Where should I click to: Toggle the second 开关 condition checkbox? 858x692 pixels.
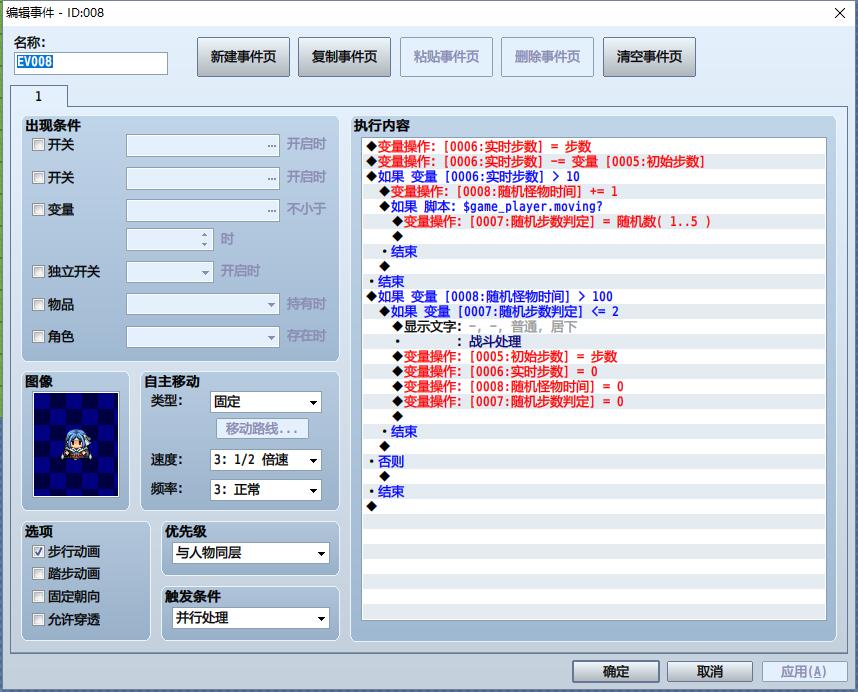tap(38, 177)
